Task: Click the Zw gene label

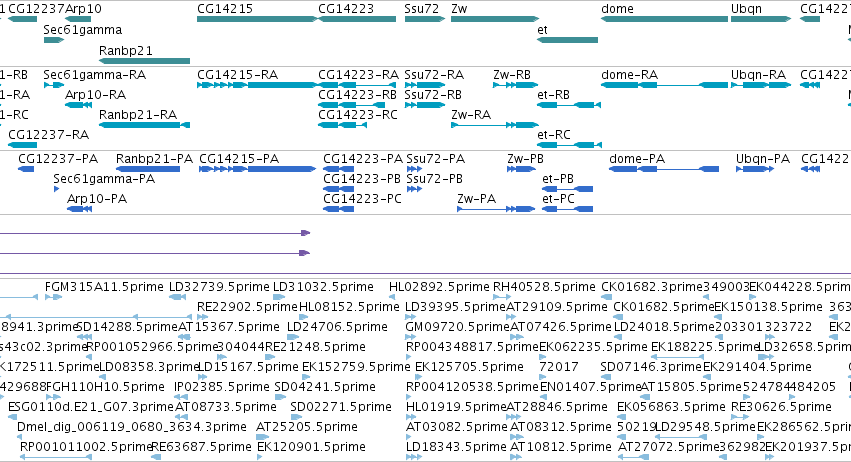Action: [459, 9]
